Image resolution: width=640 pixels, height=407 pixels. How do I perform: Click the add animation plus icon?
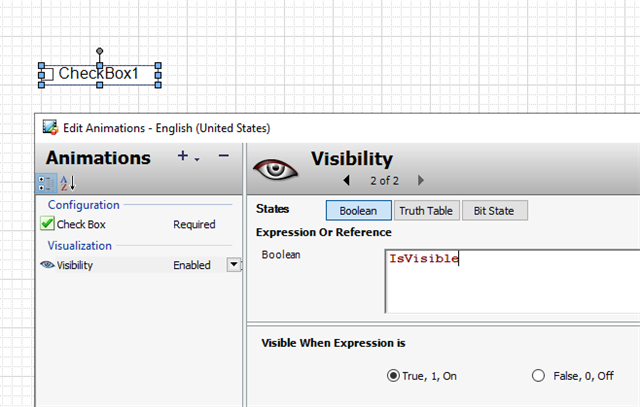(x=182, y=156)
